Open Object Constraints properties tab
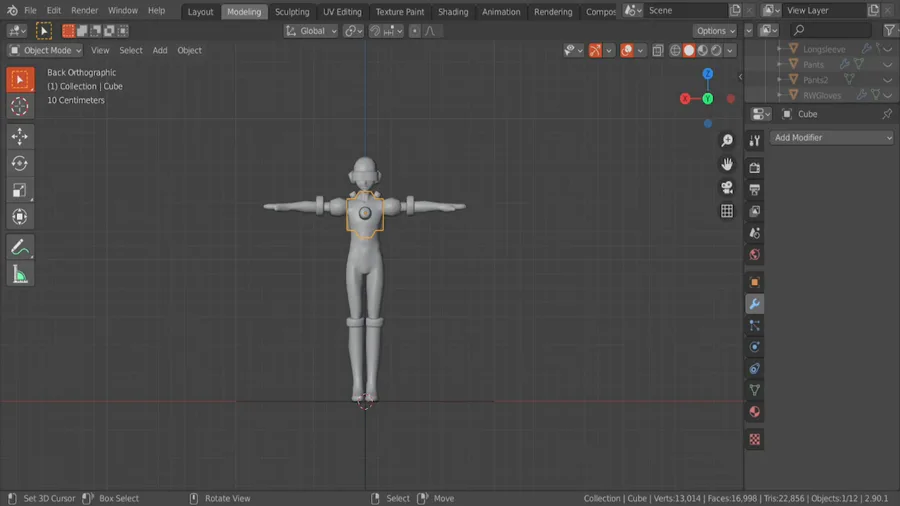The width and height of the screenshot is (900, 506). (755, 369)
